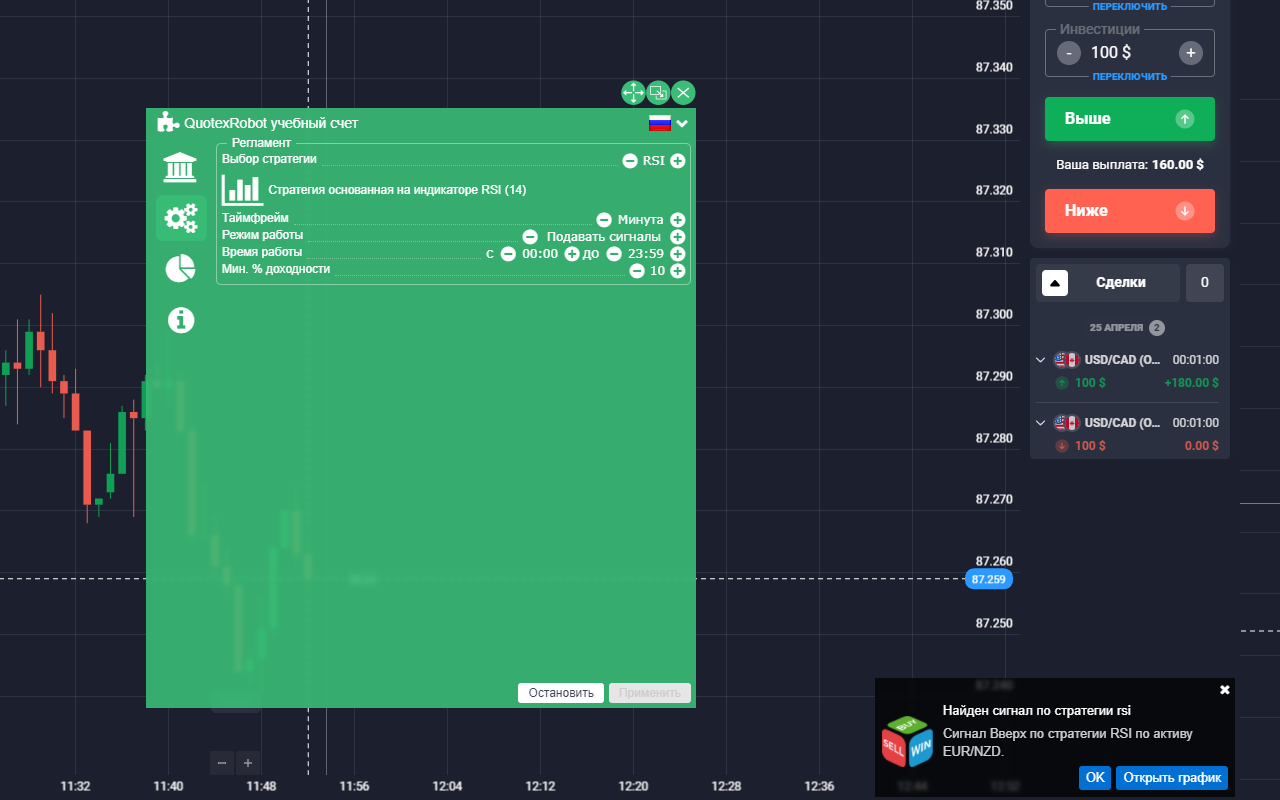Image resolution: width=1280 pixels, height=800 pixels.
Task: Close the signal notification with X
Action: (x=1225, y=690)
